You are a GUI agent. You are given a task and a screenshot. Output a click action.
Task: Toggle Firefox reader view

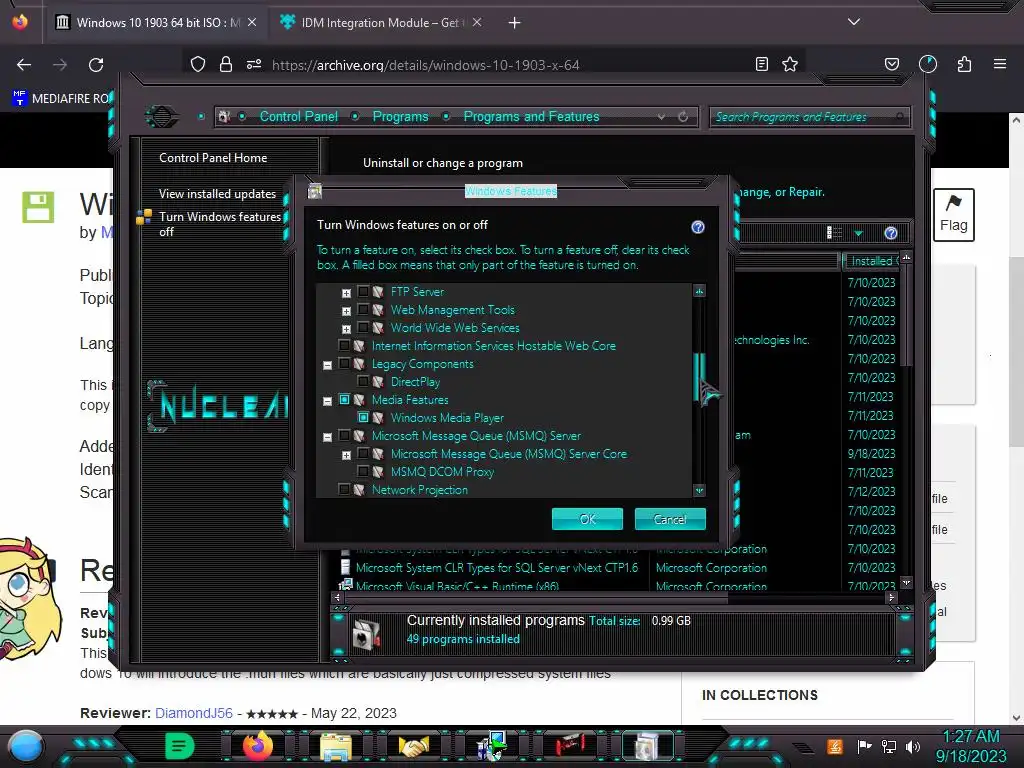tap(761, 64)
